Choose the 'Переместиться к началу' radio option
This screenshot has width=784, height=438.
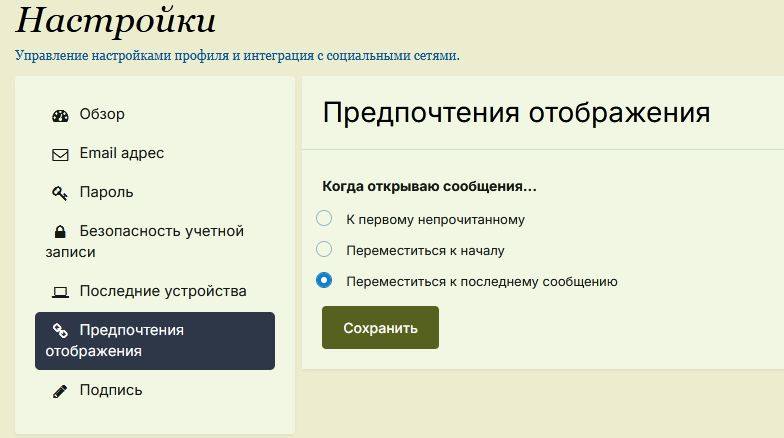coord(324,249)
